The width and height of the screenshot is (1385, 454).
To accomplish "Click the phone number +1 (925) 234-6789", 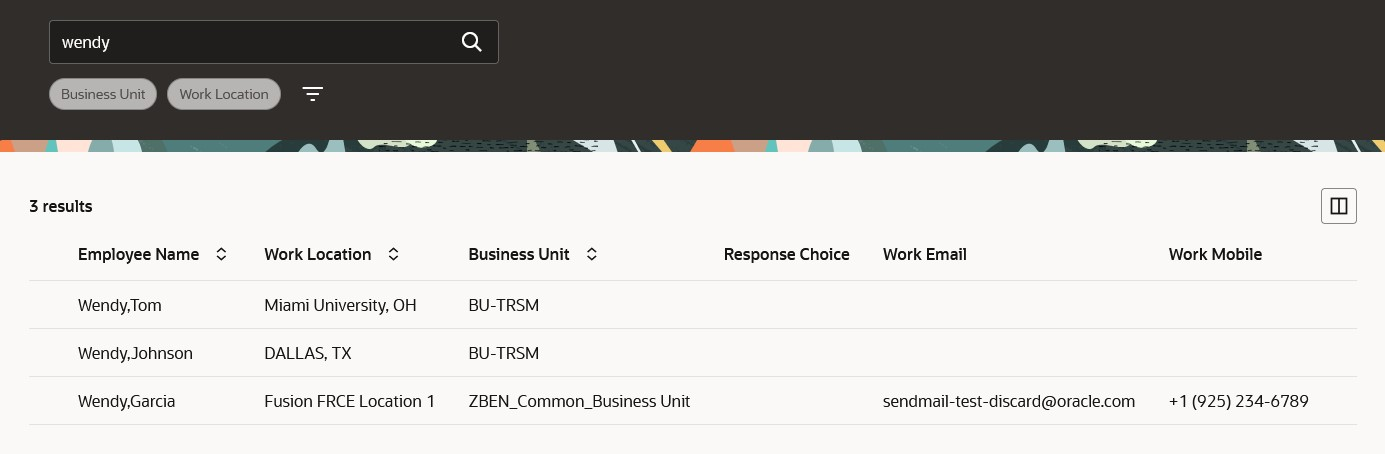I will point(1238,401).
